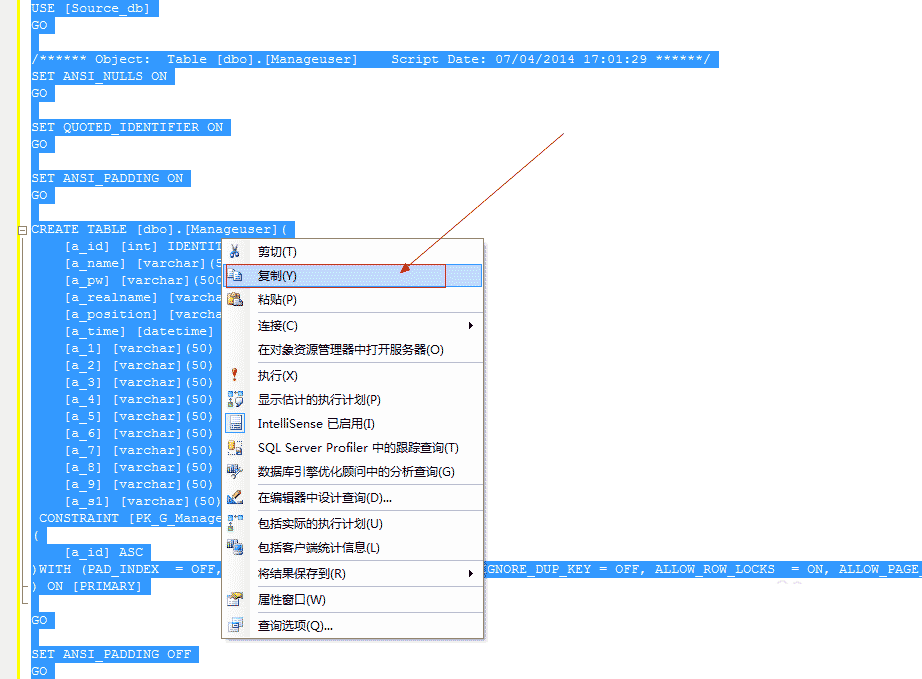Click the SET ANSI_PADDING OFF code line

[112, 654]
